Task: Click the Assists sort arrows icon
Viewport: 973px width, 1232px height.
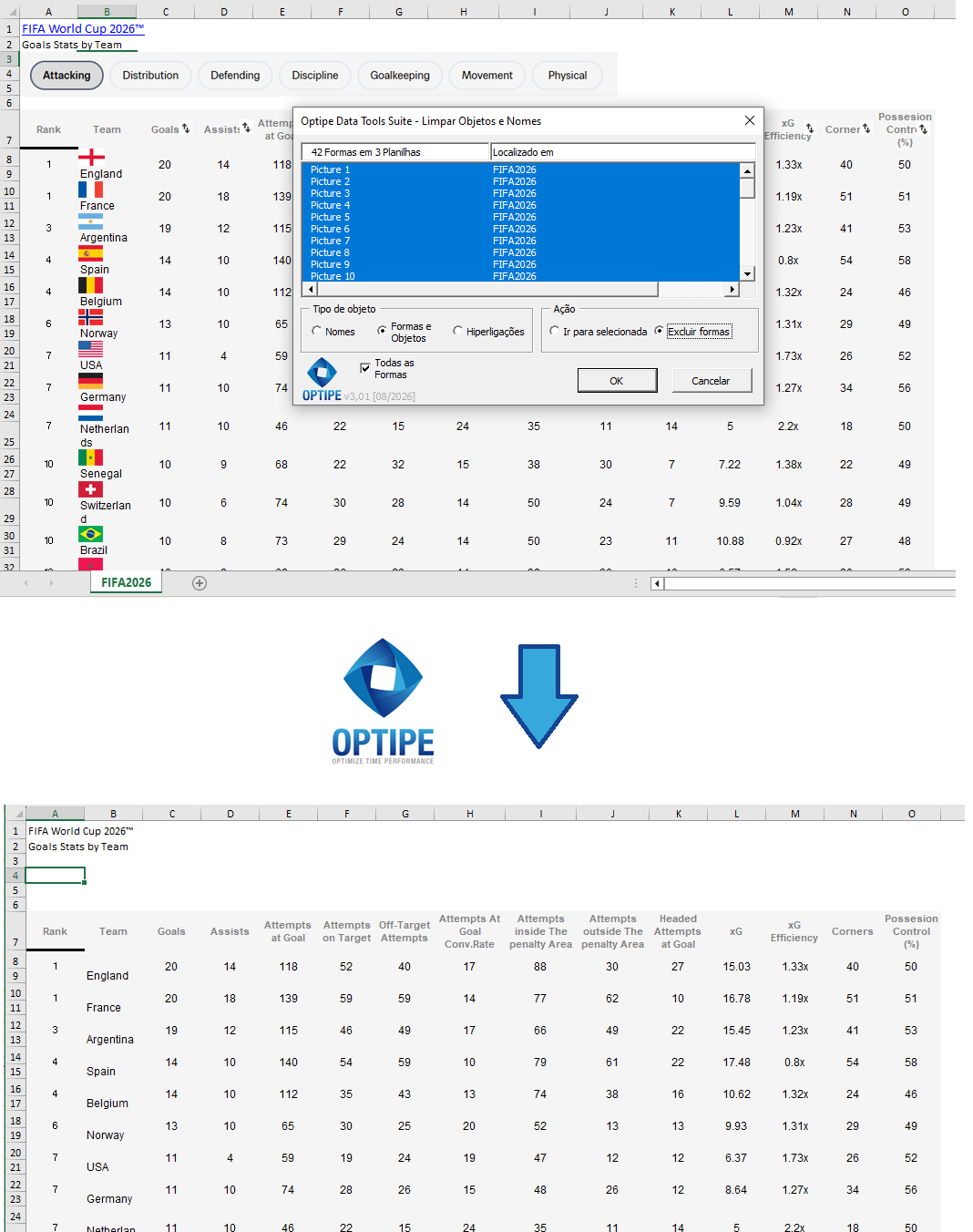Action: point(246,128)
